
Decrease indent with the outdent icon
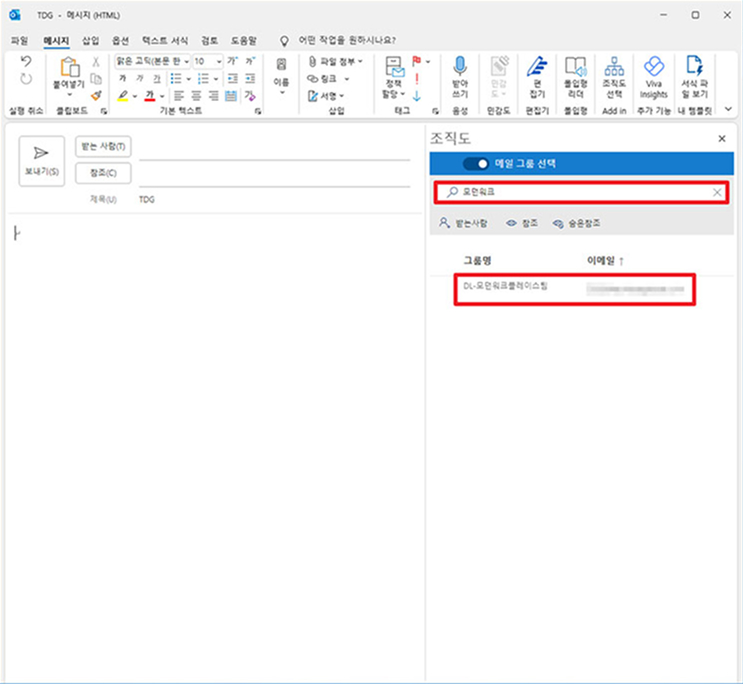(x=232, y=78)
